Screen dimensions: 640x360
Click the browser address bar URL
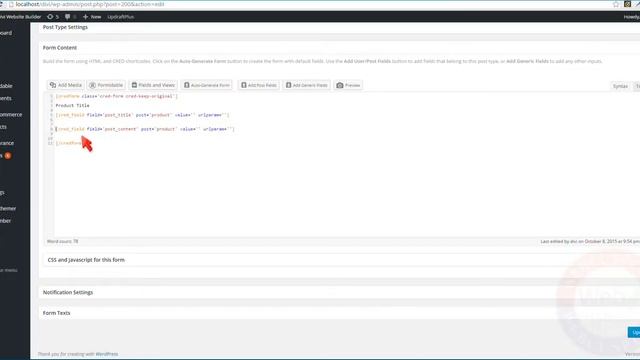[90, 4]
